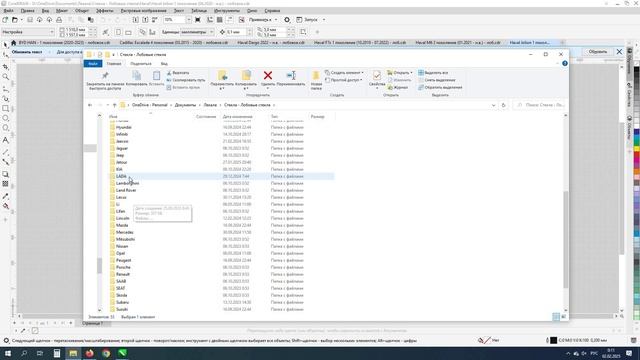Open CorelDRAW zoom level dropdown
Viewport: 640px width, 360px height.
point(188,20)
